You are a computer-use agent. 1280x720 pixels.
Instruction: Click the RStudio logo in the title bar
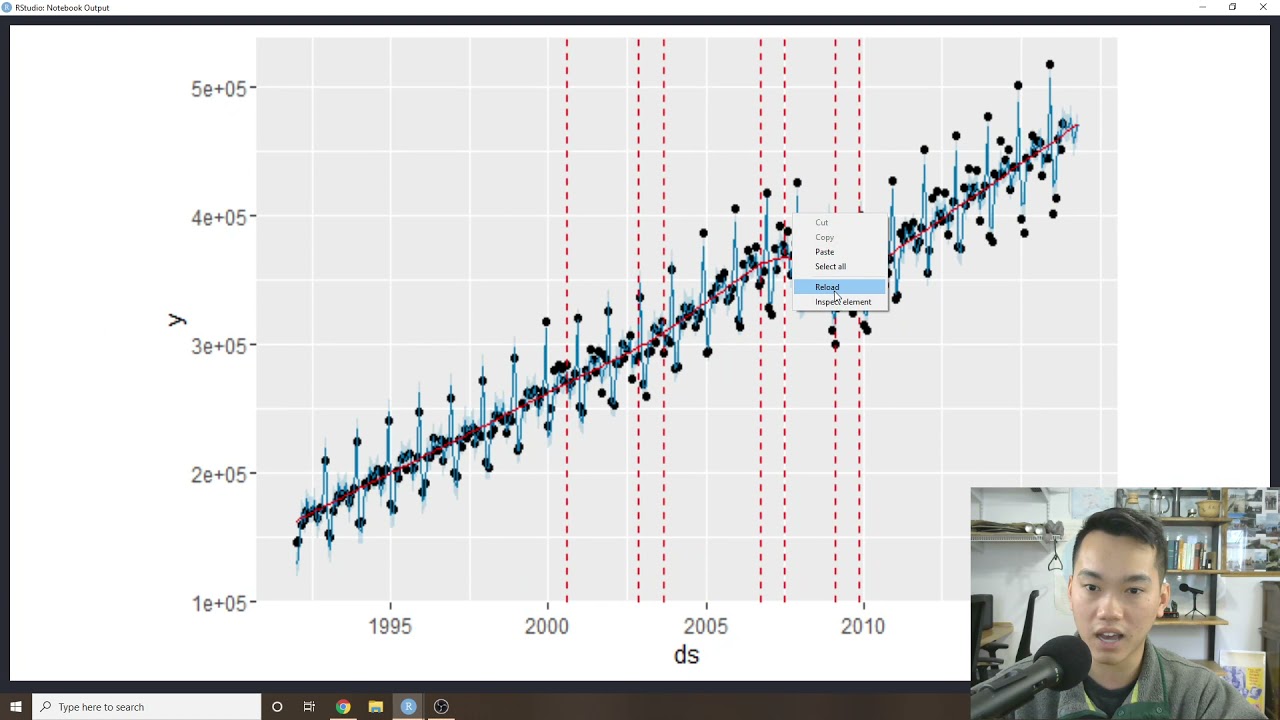coord(8,8)
